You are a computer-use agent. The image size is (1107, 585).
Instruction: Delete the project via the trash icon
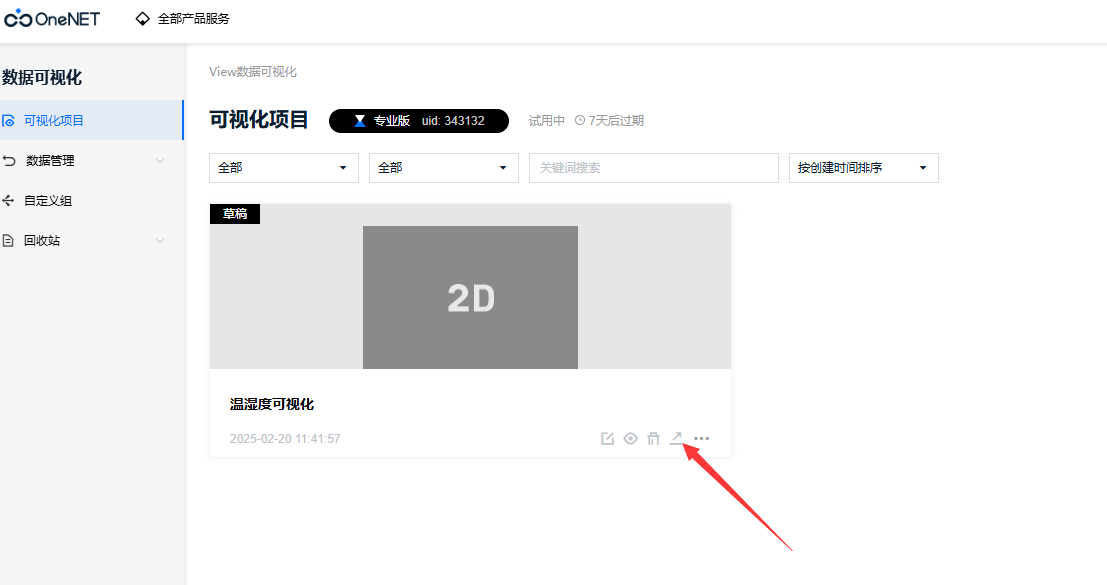pyautogui.click(x=654, y=438)
